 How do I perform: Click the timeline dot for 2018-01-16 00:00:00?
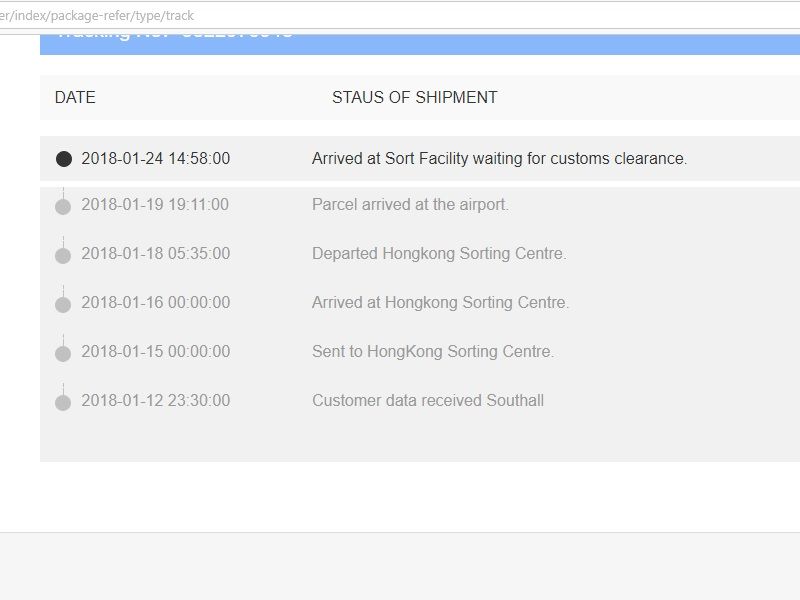pos(63,305)
